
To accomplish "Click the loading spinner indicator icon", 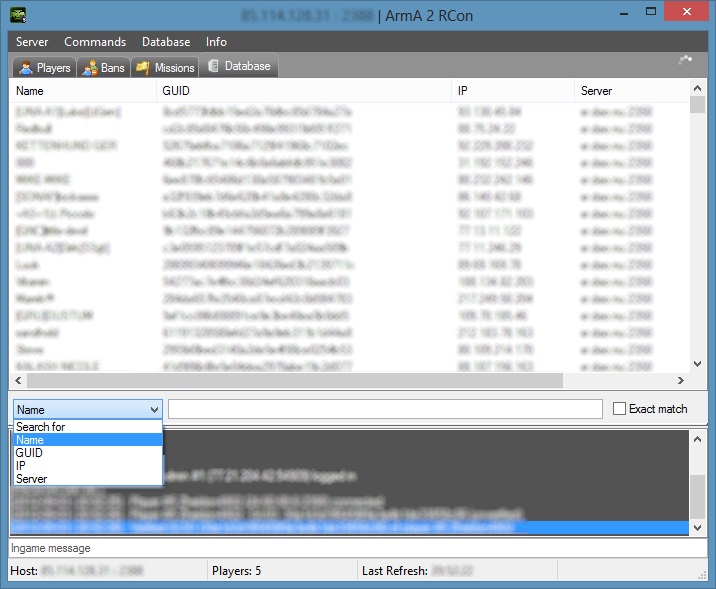I will click(685, 60).
